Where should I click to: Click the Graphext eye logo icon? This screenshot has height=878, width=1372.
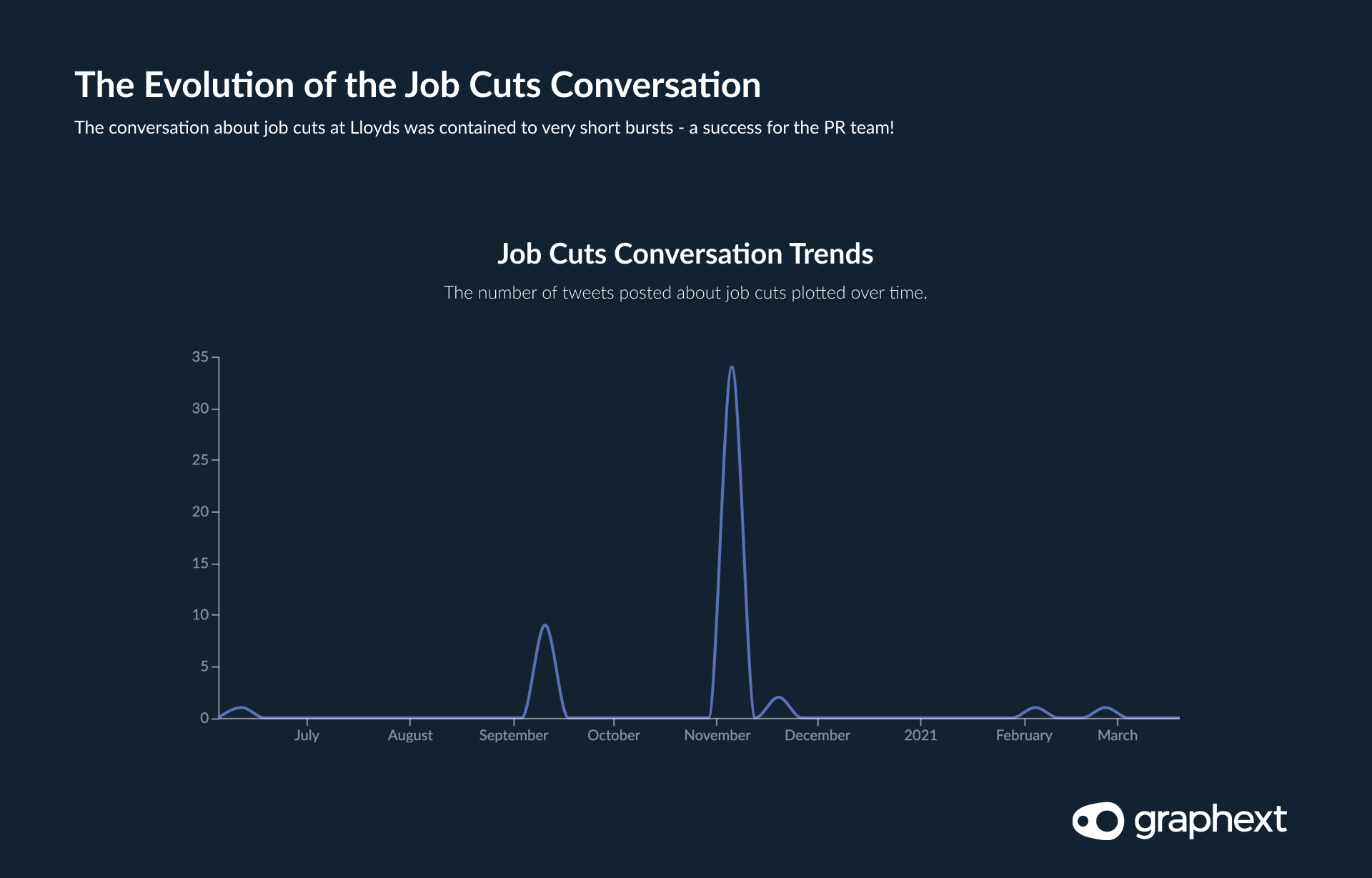point(1098,821)
